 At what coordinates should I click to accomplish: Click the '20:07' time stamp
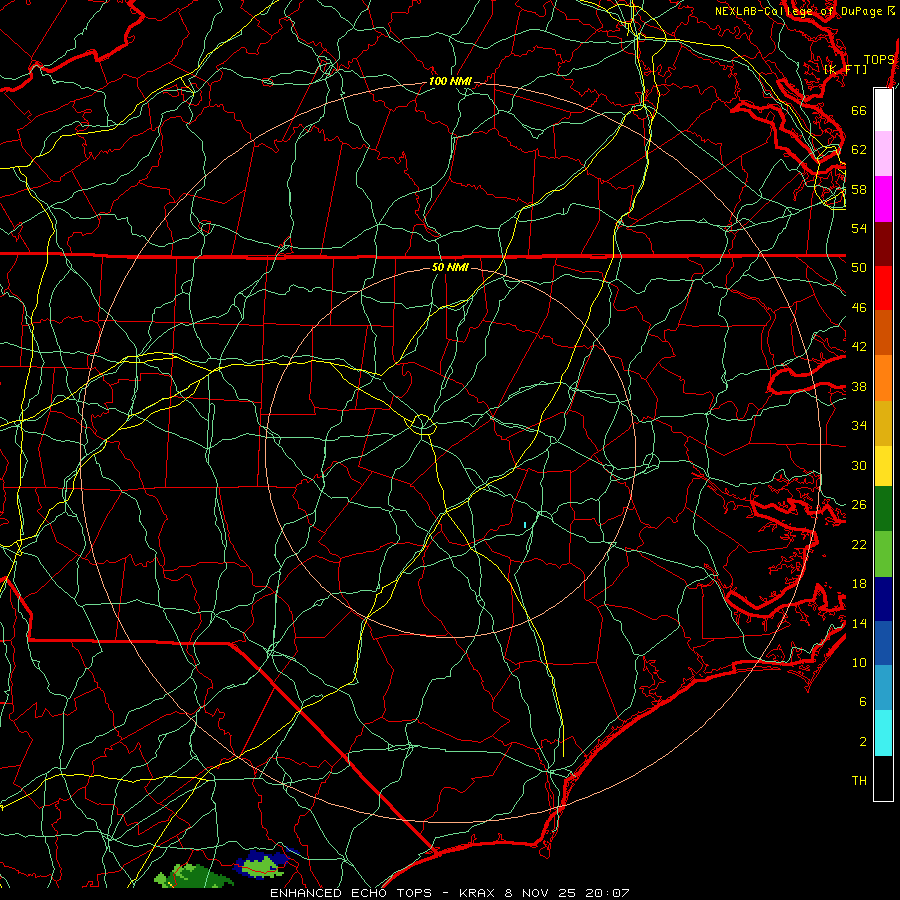[607, 893]
